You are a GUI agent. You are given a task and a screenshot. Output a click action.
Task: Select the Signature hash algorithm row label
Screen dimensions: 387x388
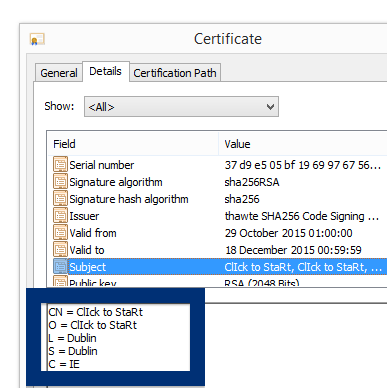[129, 199]
